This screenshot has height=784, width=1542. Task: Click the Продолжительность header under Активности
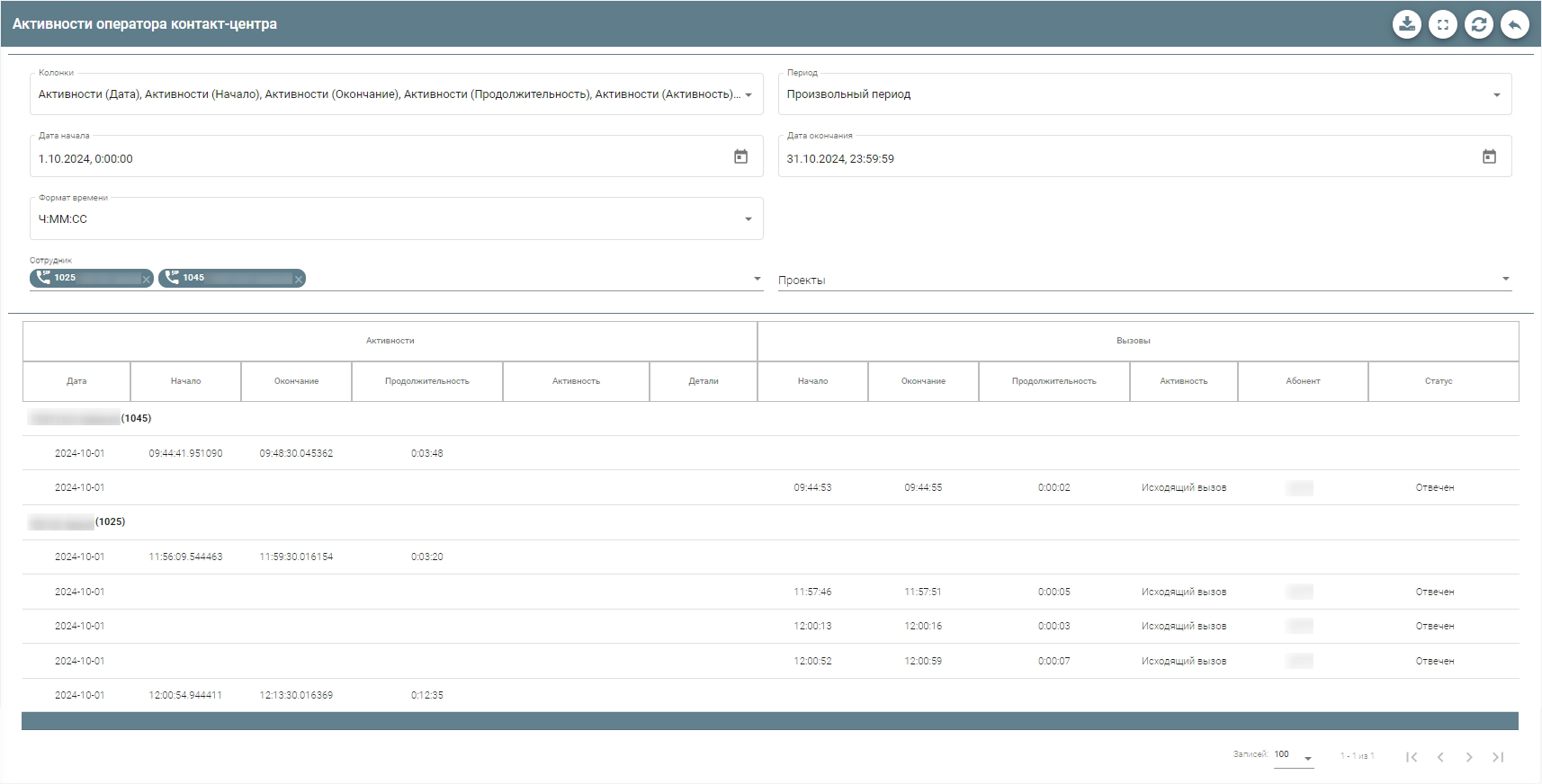[426, 381]
